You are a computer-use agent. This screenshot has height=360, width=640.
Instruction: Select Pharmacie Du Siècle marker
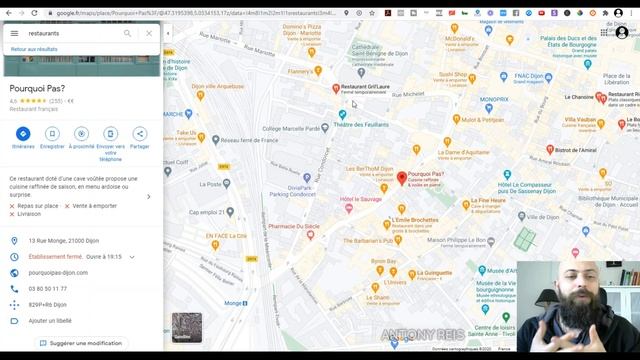[311, 235]
